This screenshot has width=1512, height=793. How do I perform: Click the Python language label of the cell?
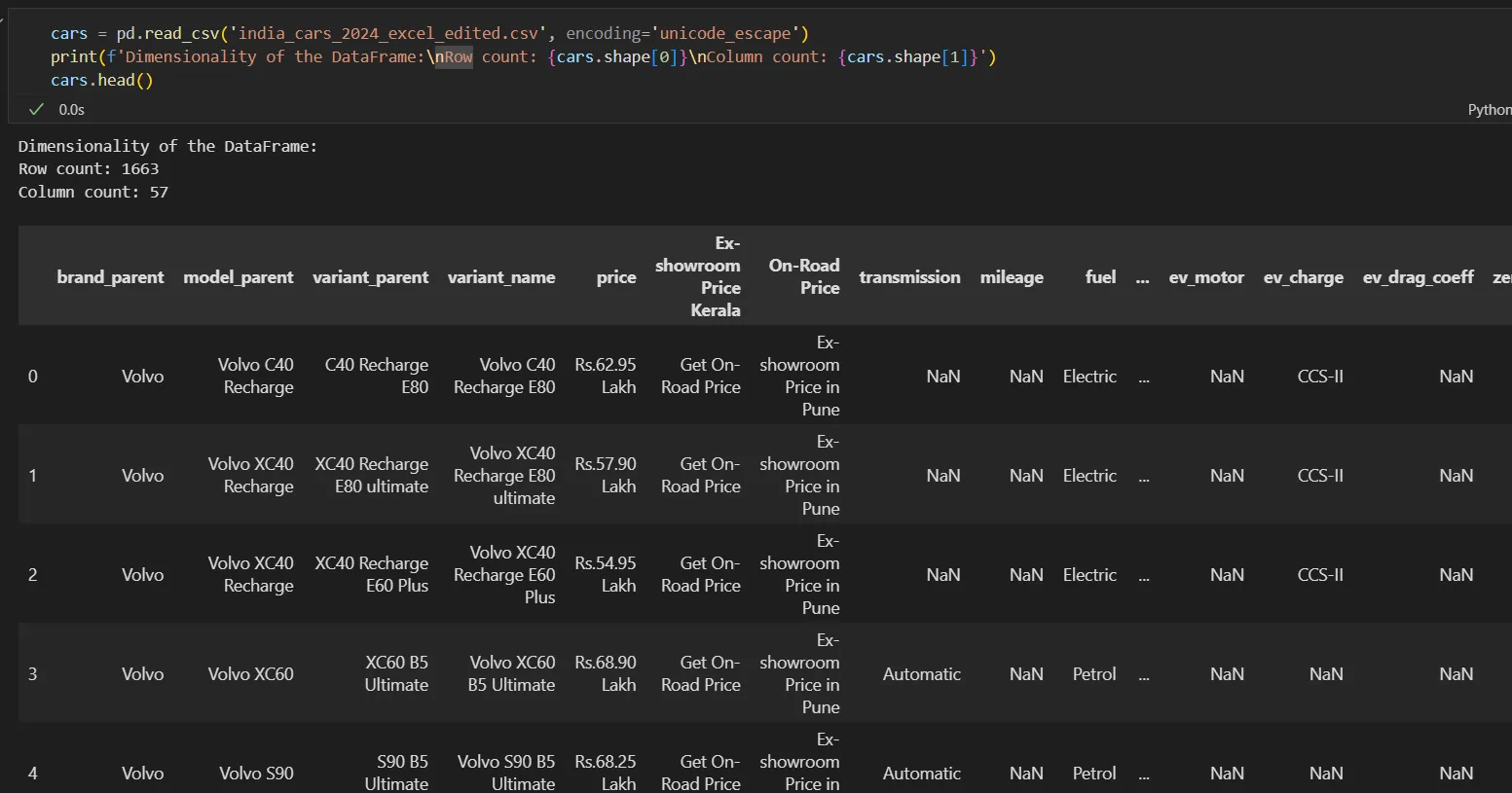coord(1490,109)
